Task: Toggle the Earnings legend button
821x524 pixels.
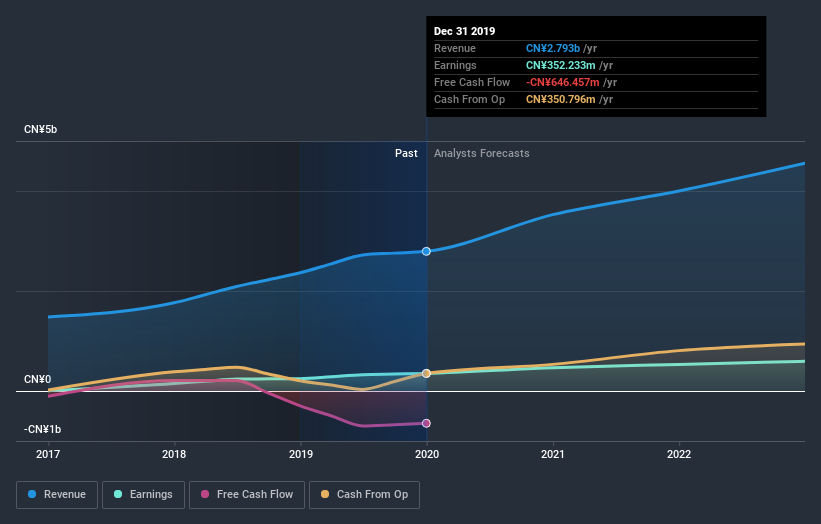Action: pyautogui.click(x=143, y=495)
